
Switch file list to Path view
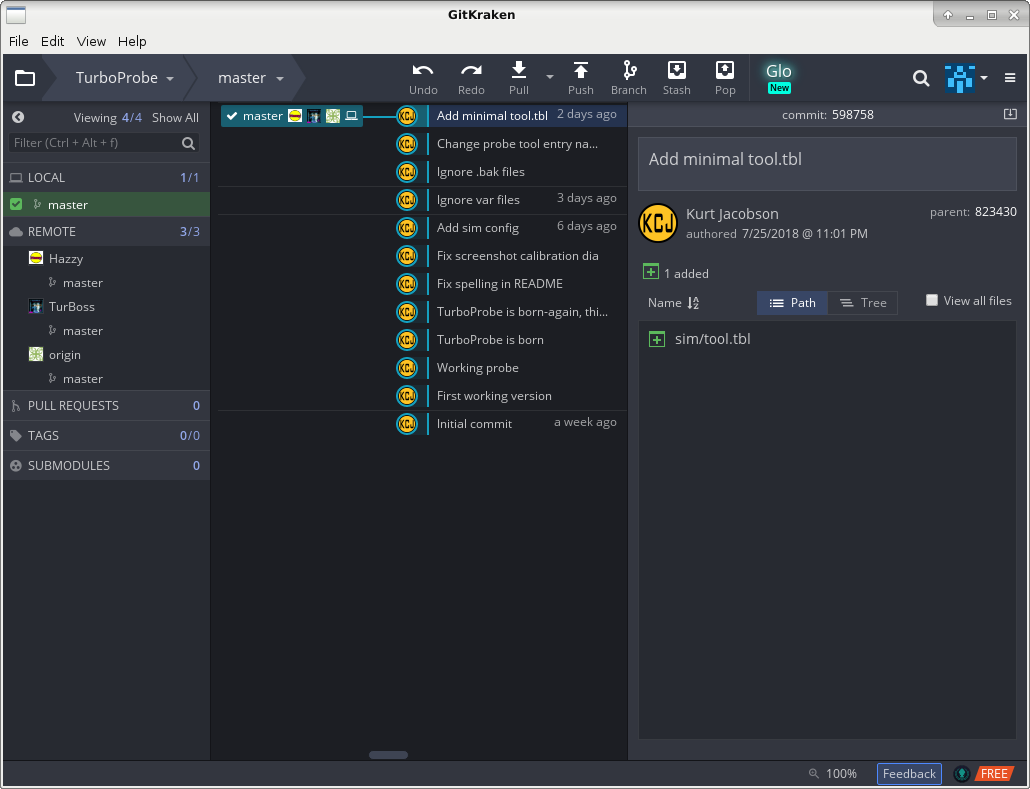(x=792, y=303)
